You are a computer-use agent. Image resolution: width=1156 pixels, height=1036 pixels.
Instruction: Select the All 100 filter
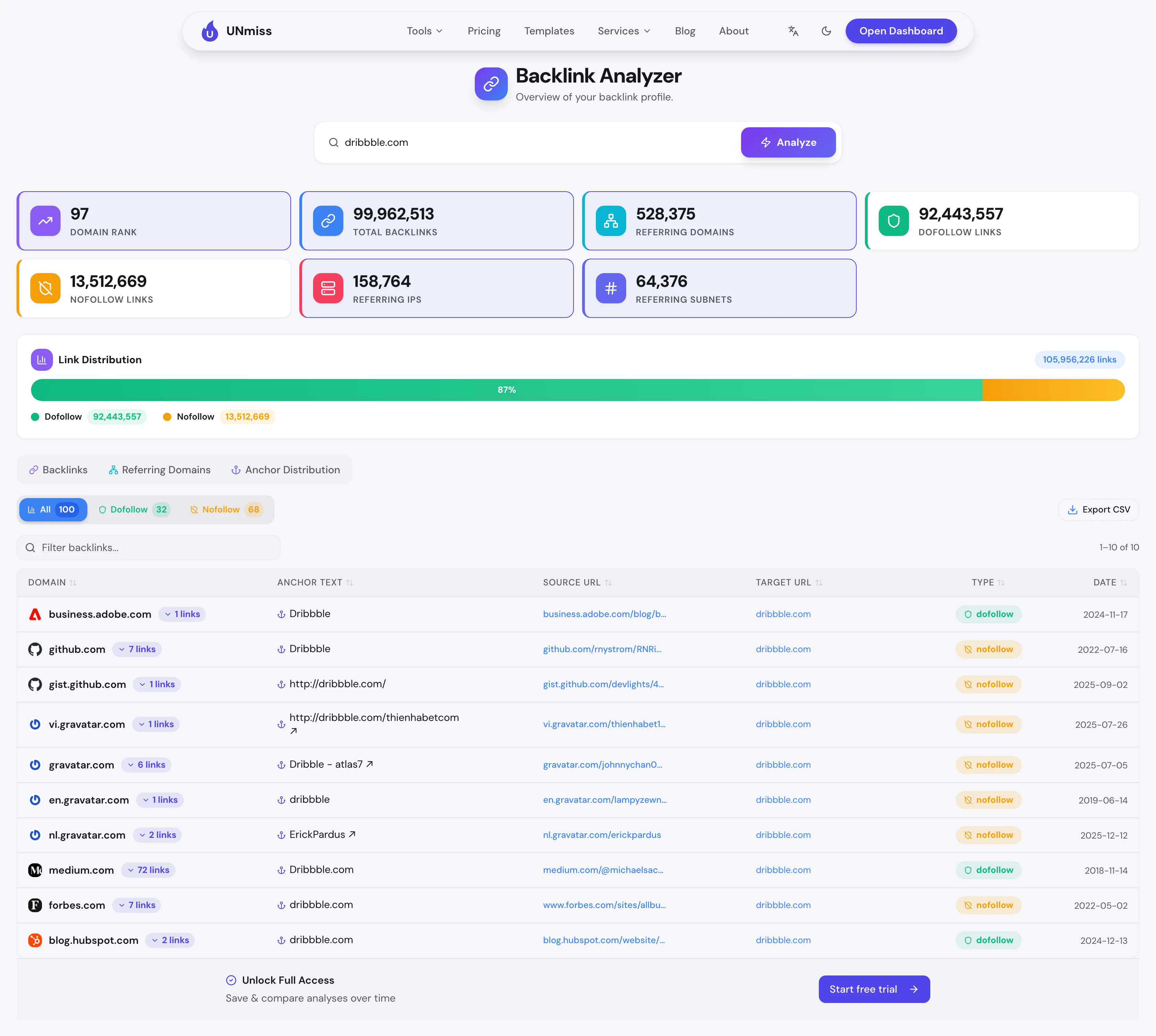point(53,509)
